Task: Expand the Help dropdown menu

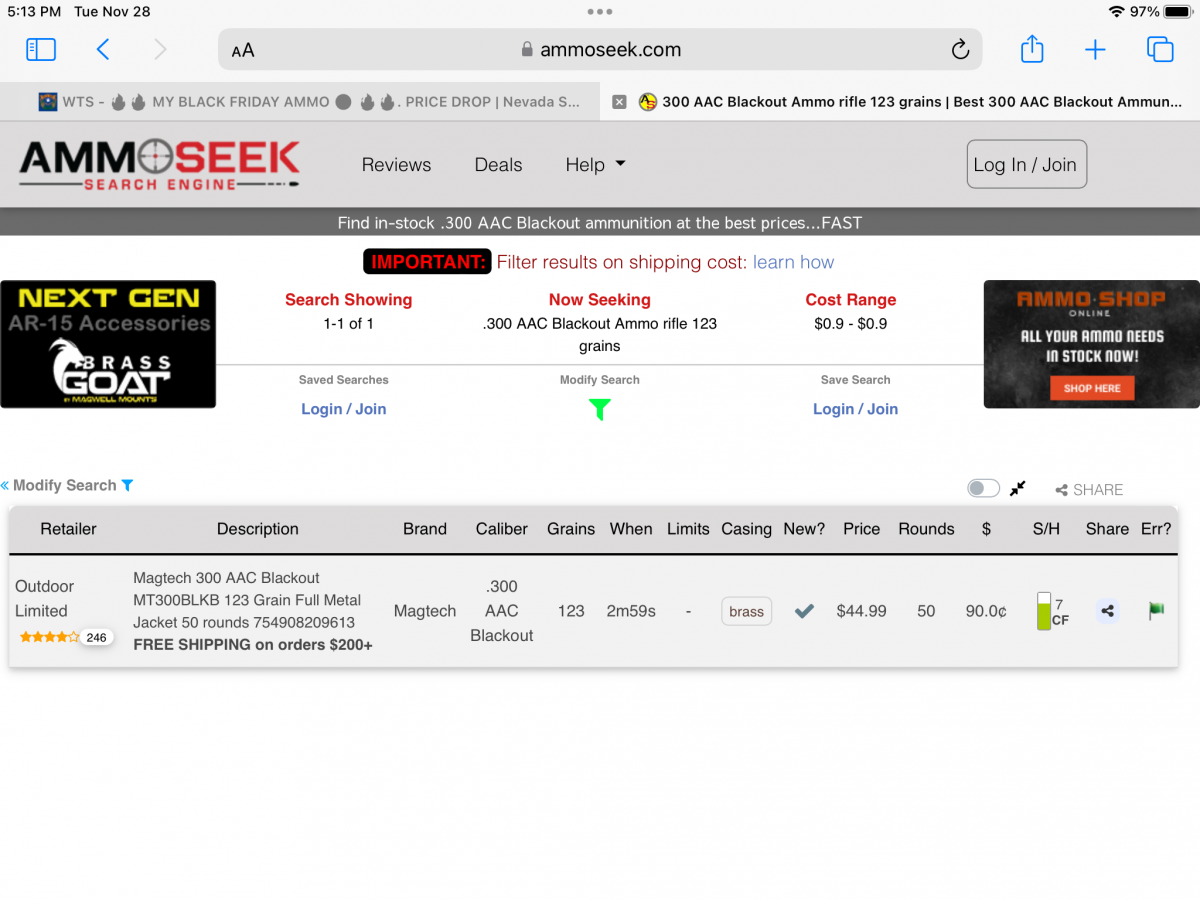Action: tap(595, 165)
